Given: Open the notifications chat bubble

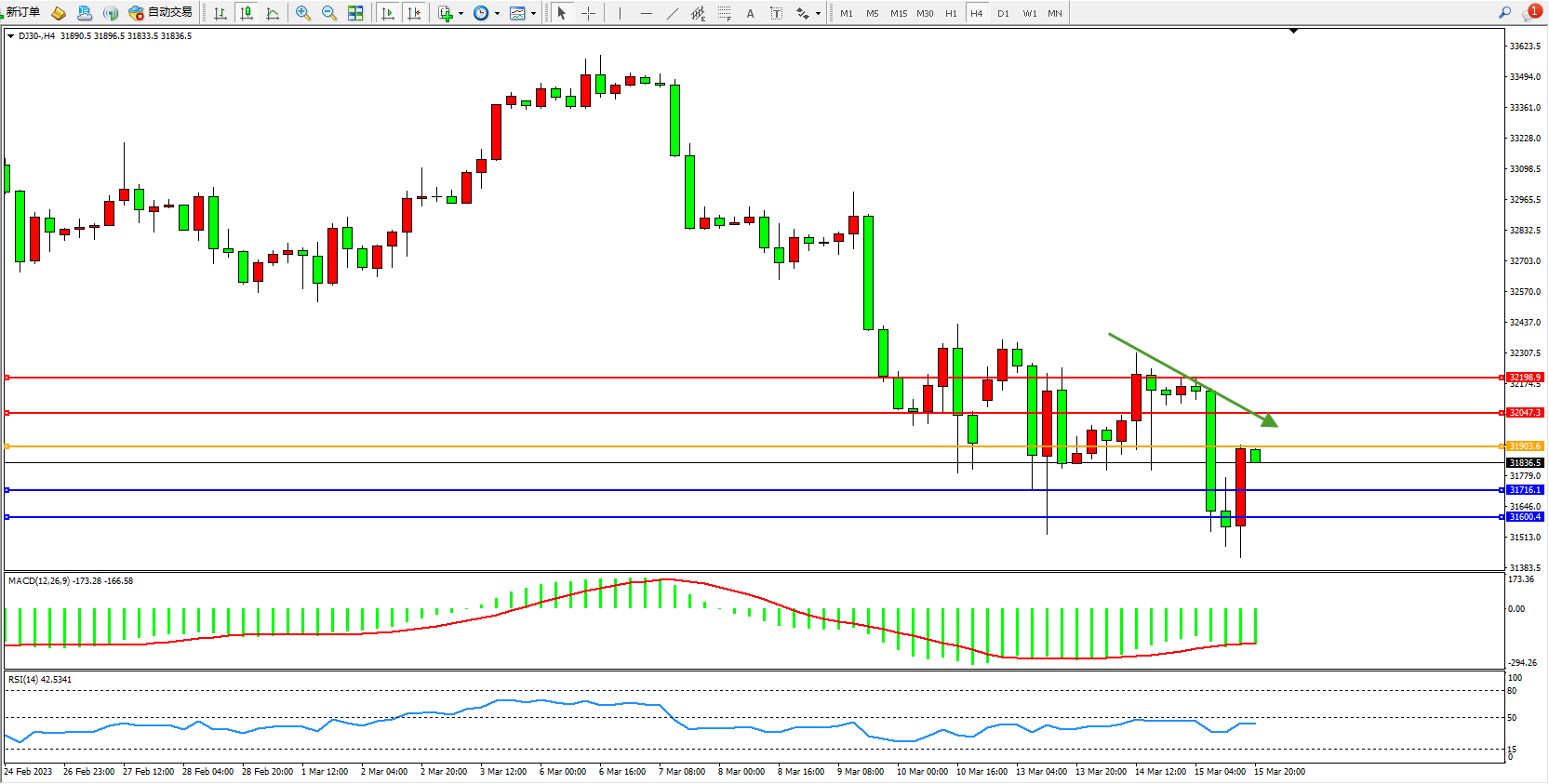Looking at the screenshot, I should tap(1530, 13).
